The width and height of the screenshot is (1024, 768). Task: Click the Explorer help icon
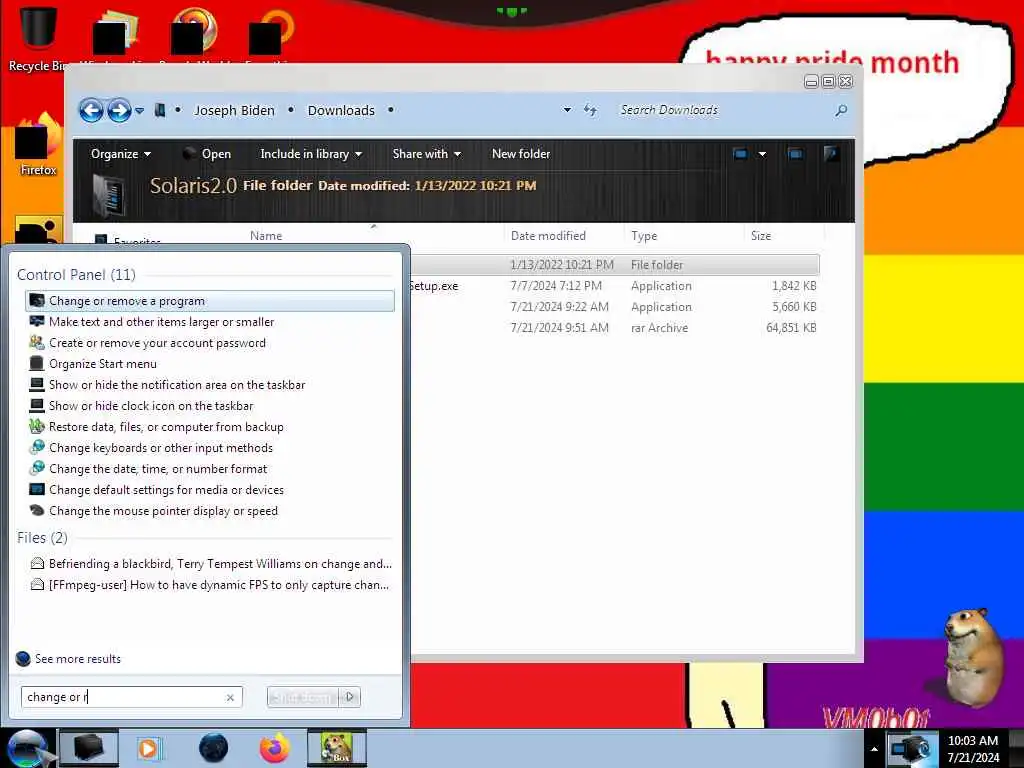coord(831,154)
